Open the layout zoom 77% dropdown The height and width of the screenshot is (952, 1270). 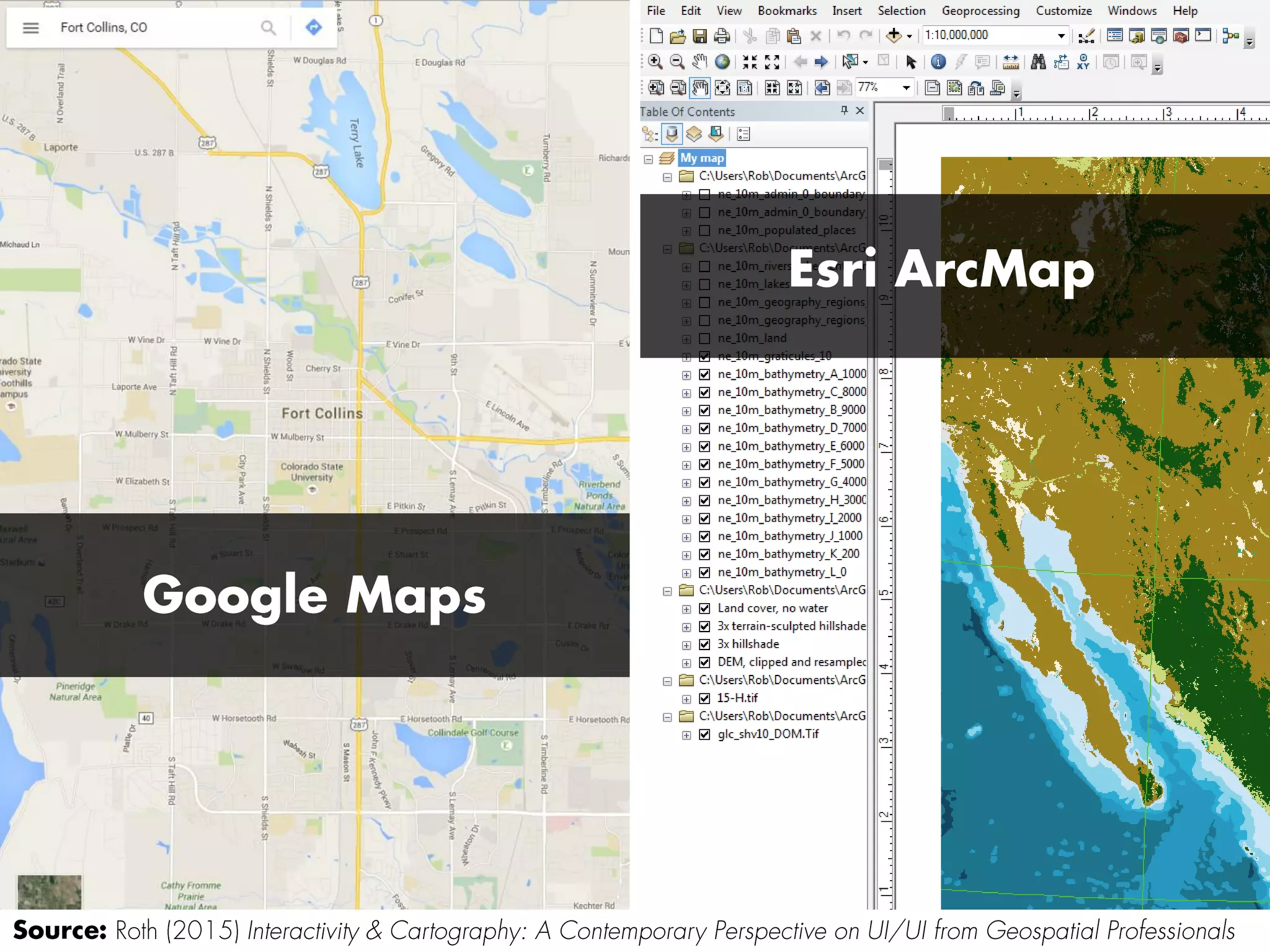tap(906, 87)
